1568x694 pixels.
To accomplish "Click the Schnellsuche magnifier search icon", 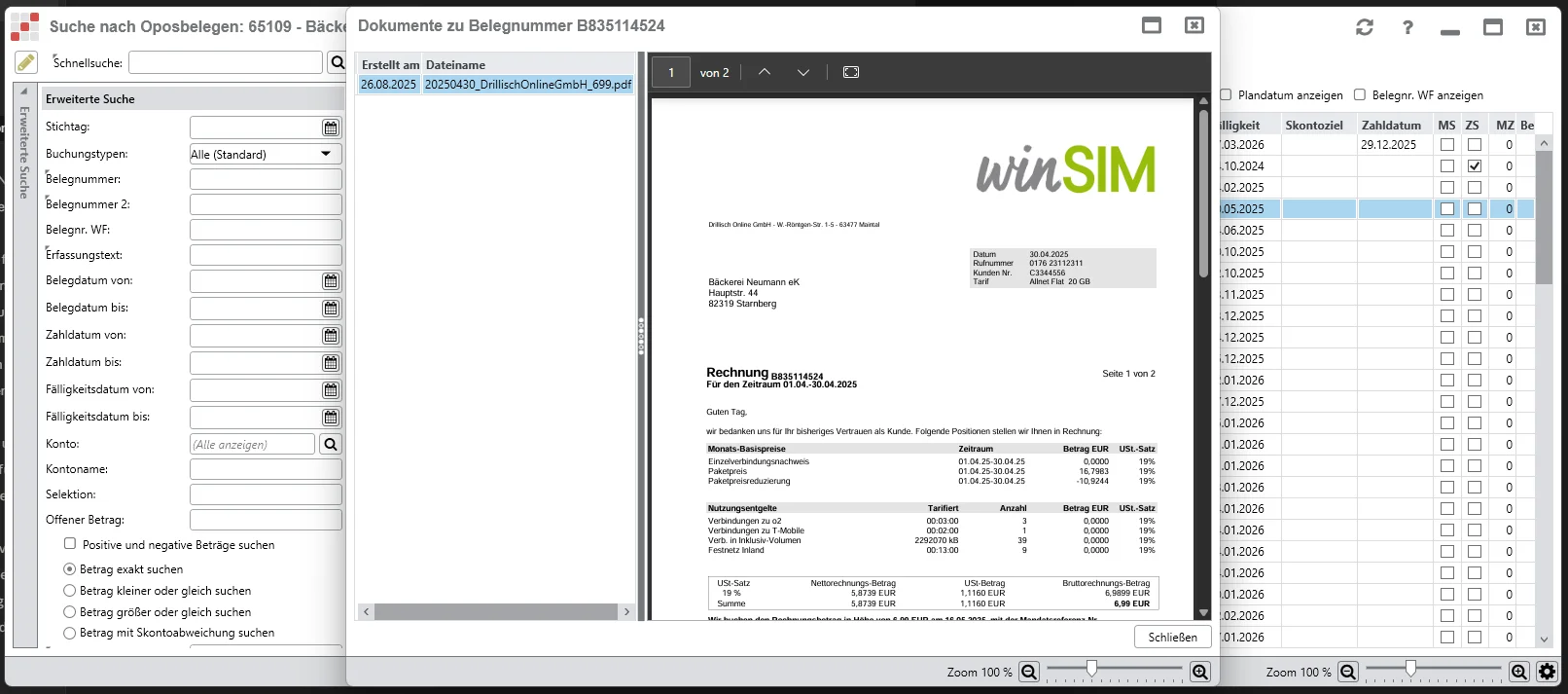I will (337, 62).
